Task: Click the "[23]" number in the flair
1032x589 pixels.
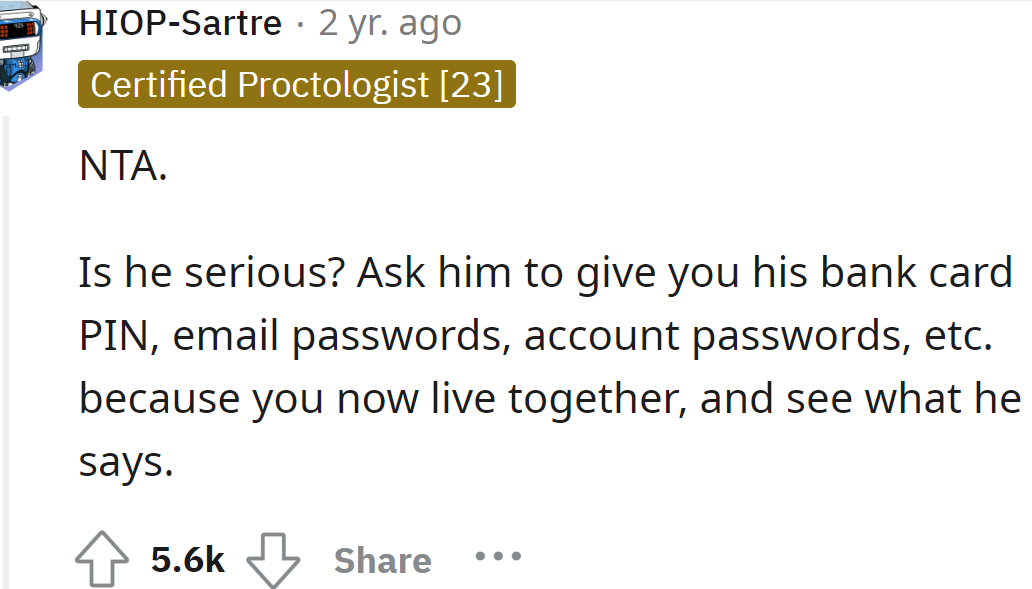Action: click(x=471, y=85)
